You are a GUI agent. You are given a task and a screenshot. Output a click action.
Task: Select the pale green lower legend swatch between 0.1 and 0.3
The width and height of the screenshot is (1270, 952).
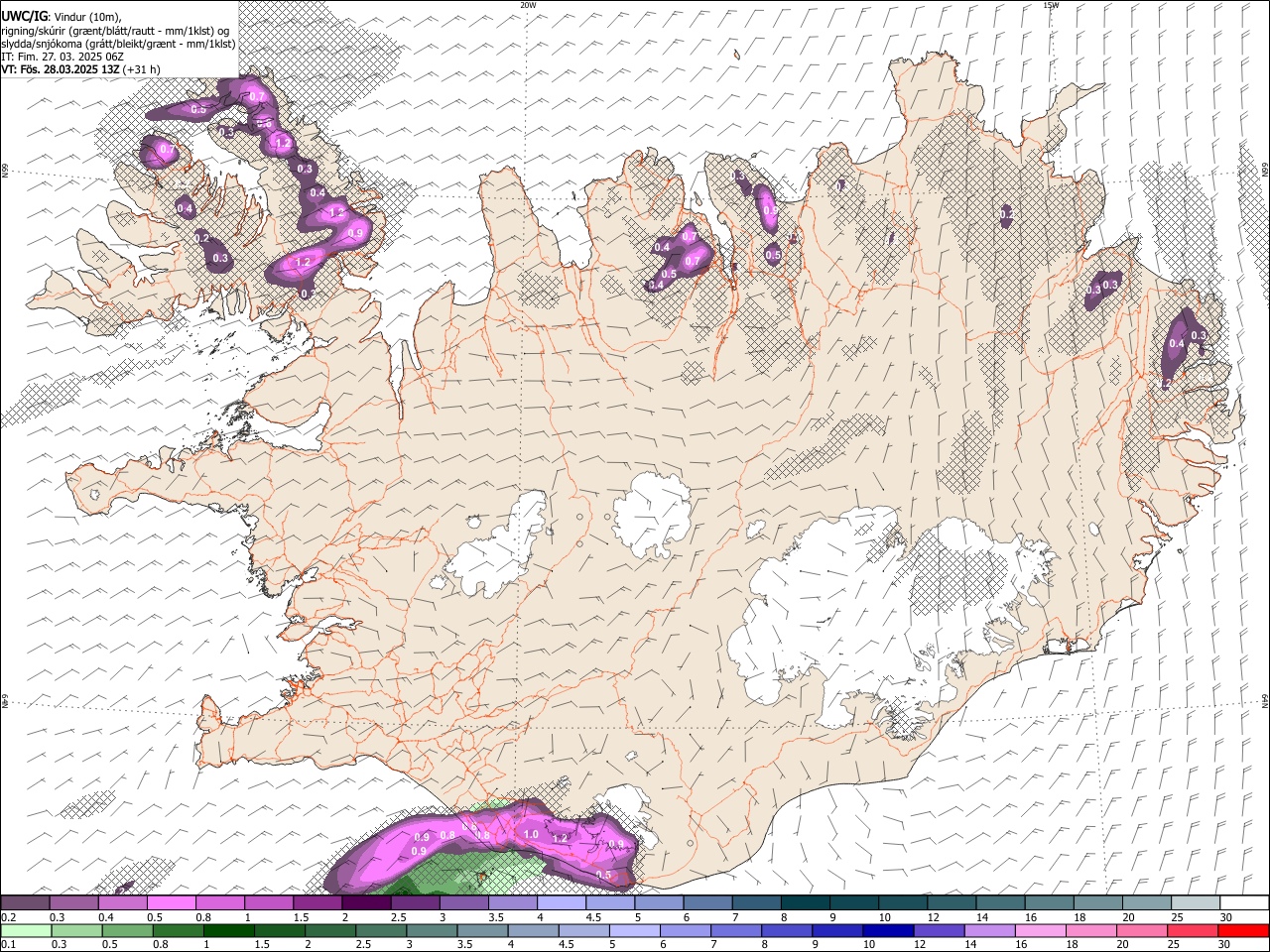(26, 931)
